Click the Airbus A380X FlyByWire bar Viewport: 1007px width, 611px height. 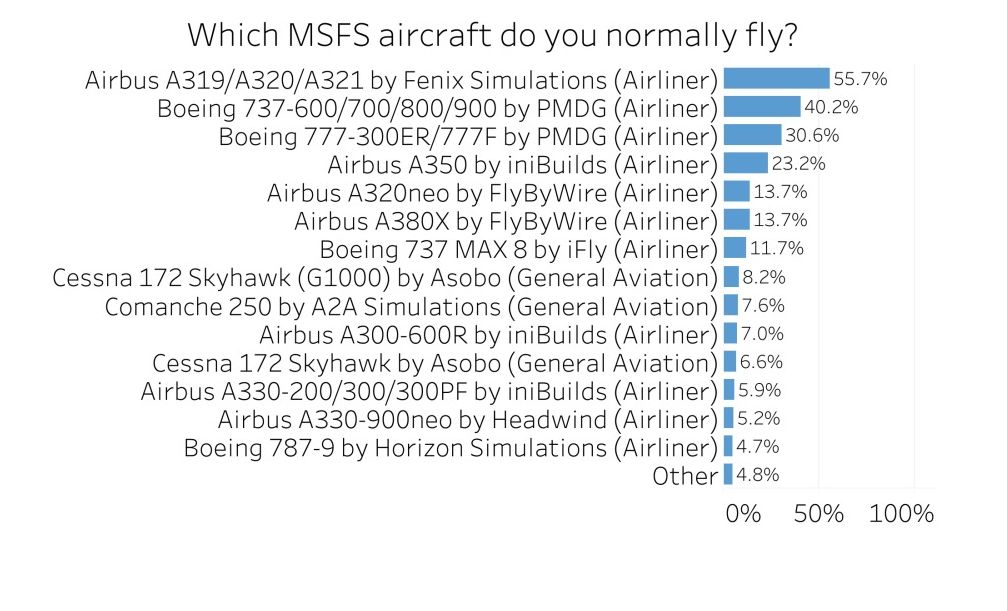pos(736,219)
